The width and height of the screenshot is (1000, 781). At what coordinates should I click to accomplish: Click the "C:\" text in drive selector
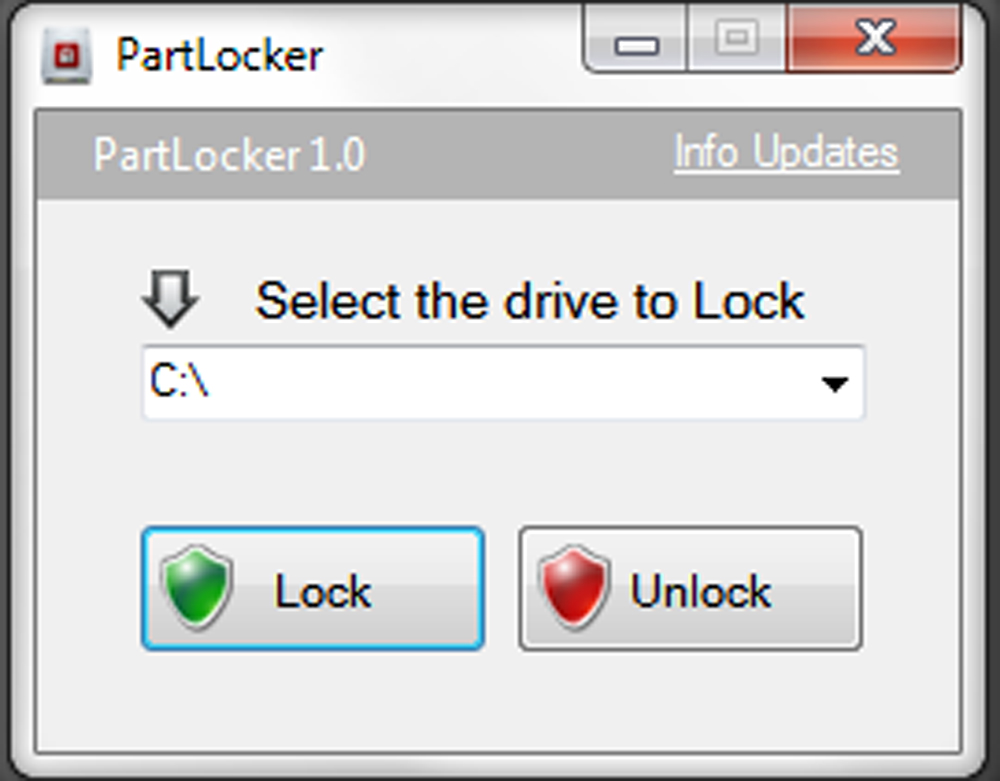[x=178, y=383]
